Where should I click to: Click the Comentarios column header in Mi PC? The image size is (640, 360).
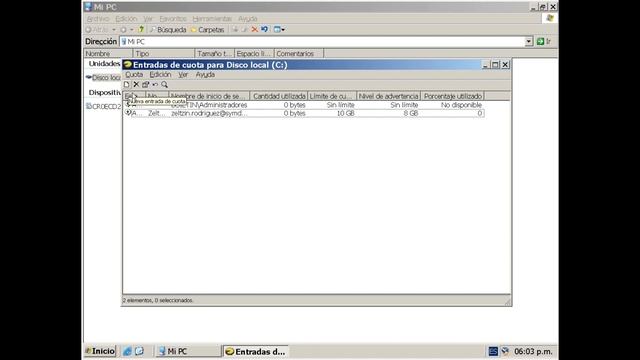point(299,53)
